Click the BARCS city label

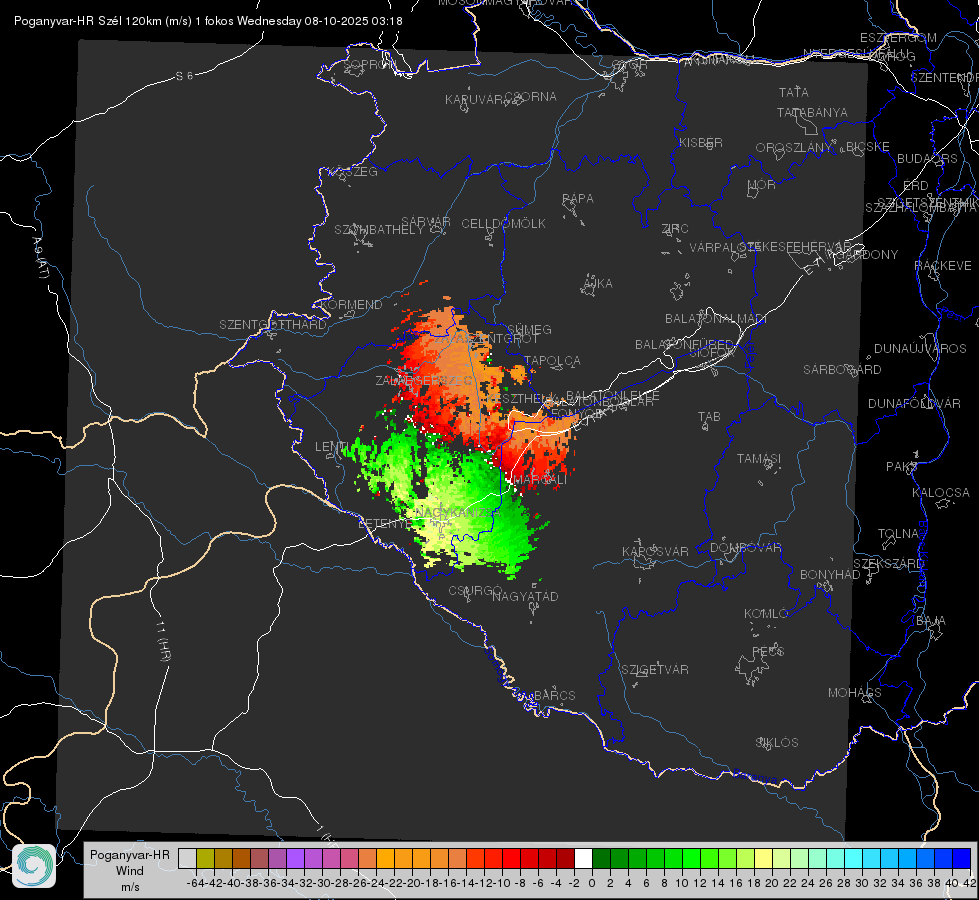(x=555, y=695)
